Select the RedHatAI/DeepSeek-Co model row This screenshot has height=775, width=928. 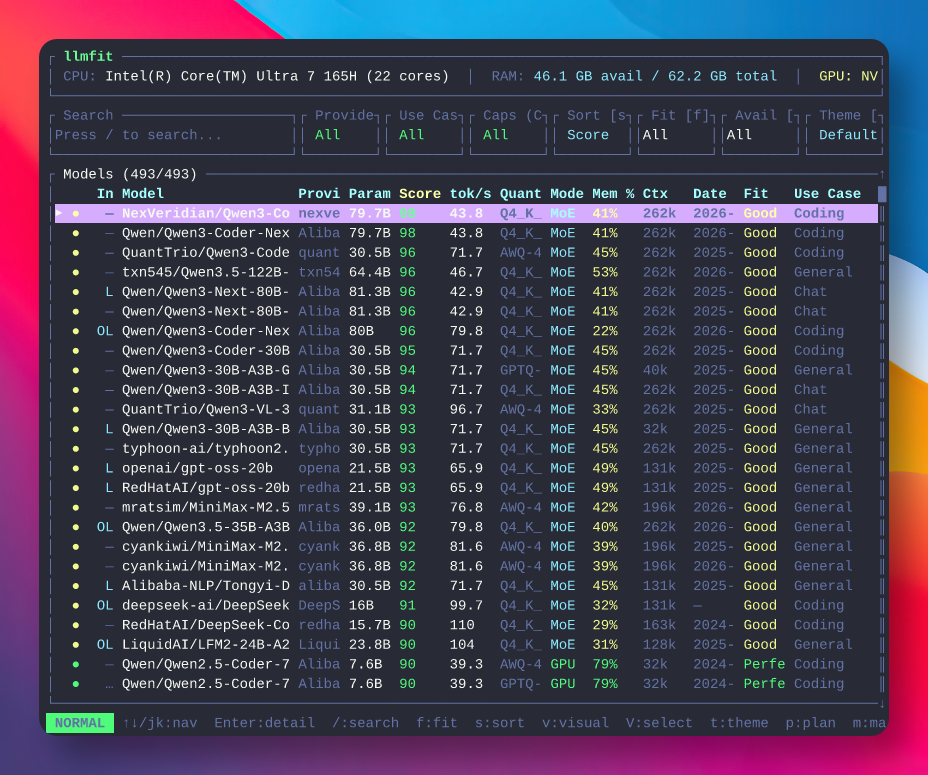tap(466, 625)
